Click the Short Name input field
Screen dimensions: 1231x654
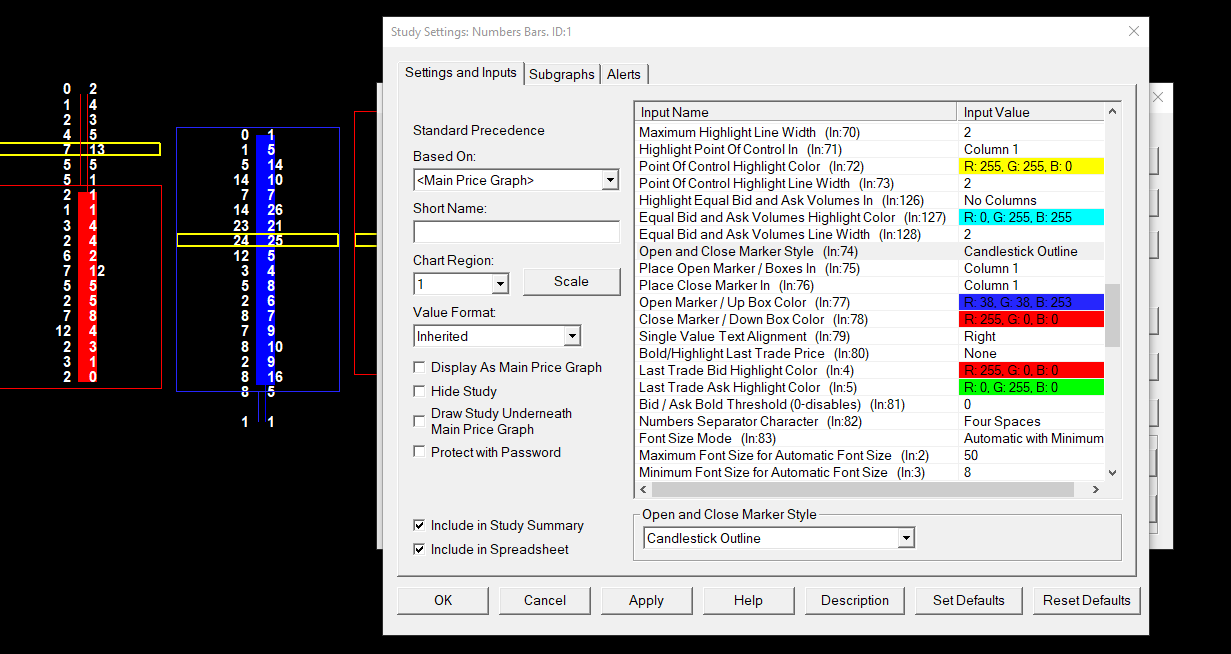coord(516,232)
